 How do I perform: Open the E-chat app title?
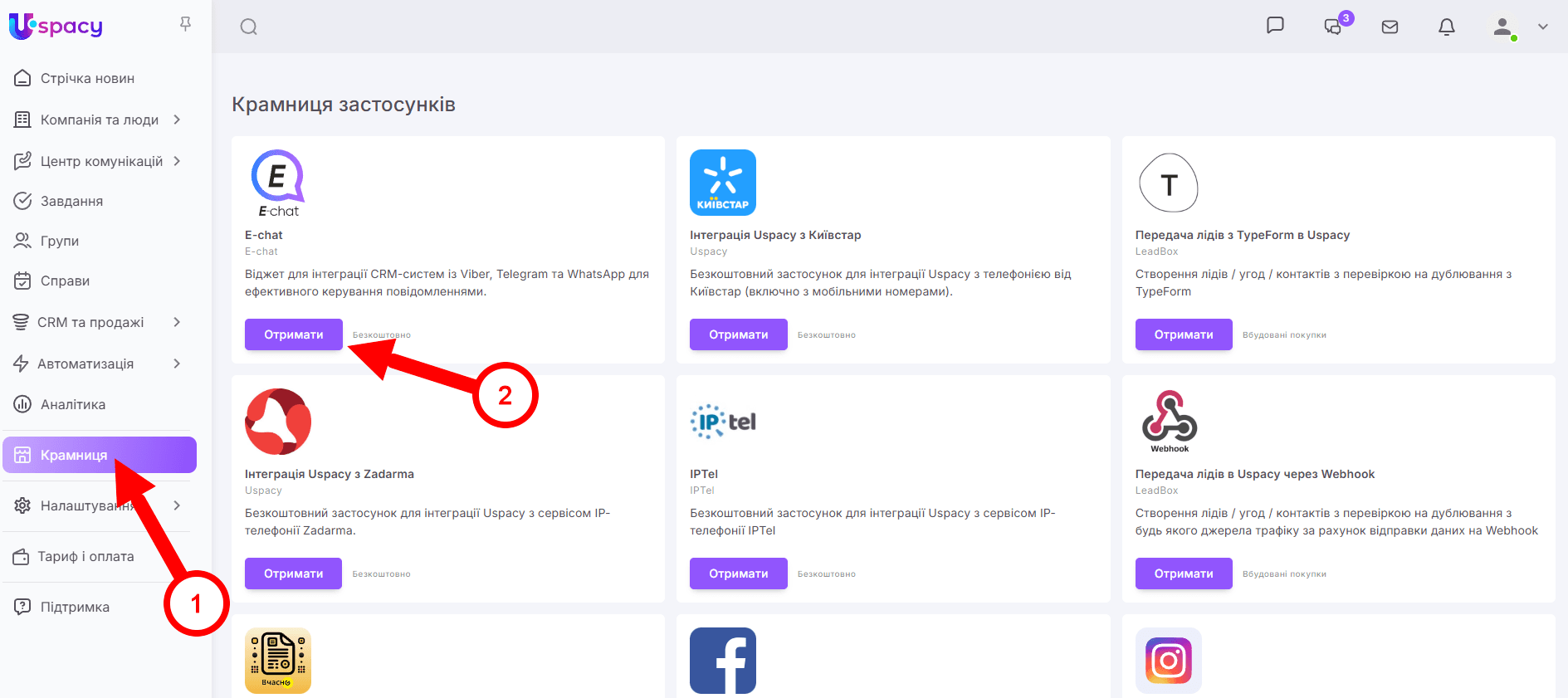(264, 235)
